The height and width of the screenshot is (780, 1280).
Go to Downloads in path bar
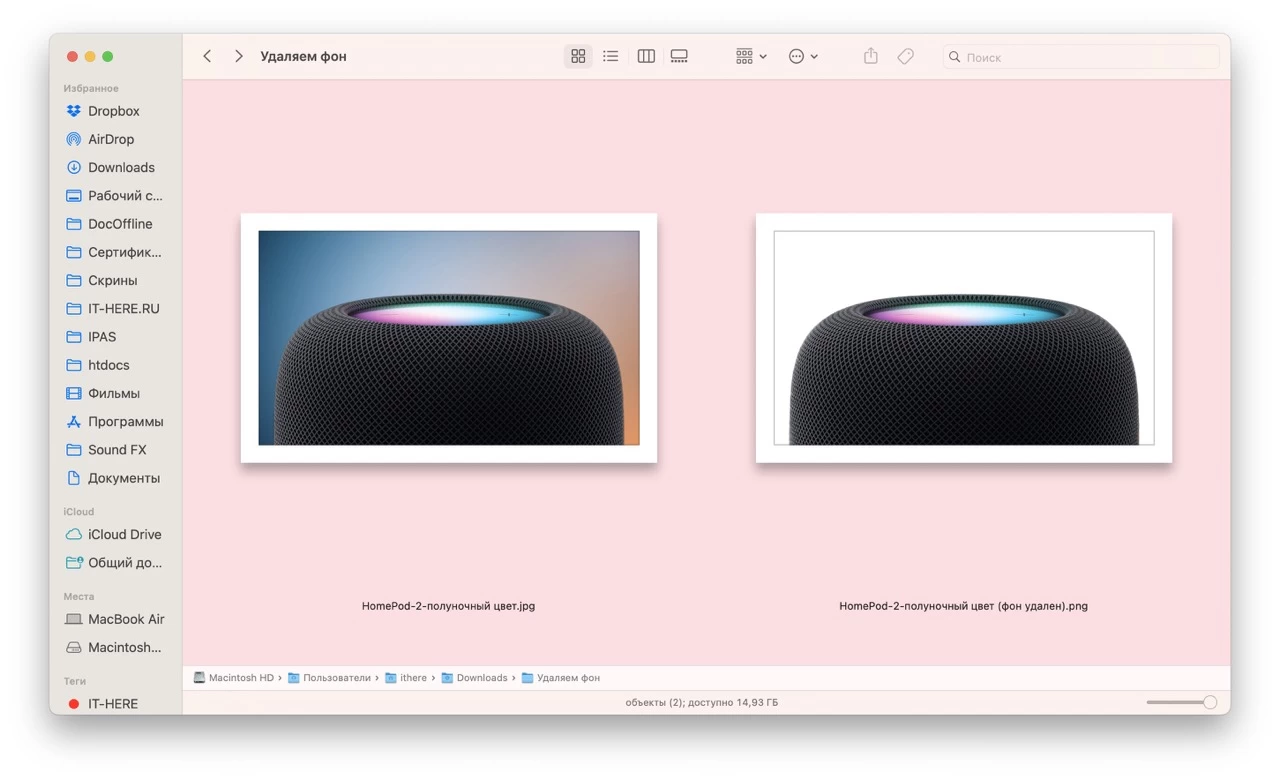pos(481,678)
